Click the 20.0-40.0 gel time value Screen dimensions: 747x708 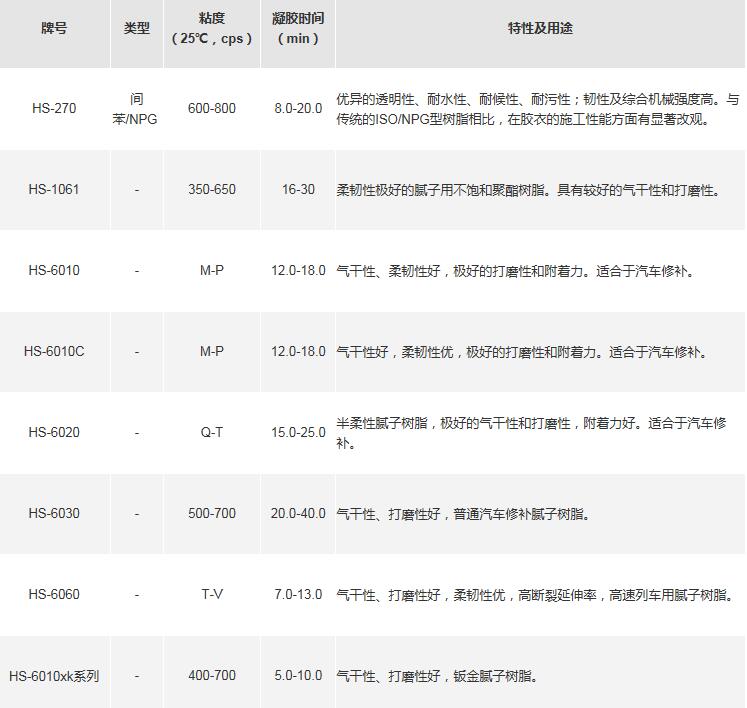298,514
